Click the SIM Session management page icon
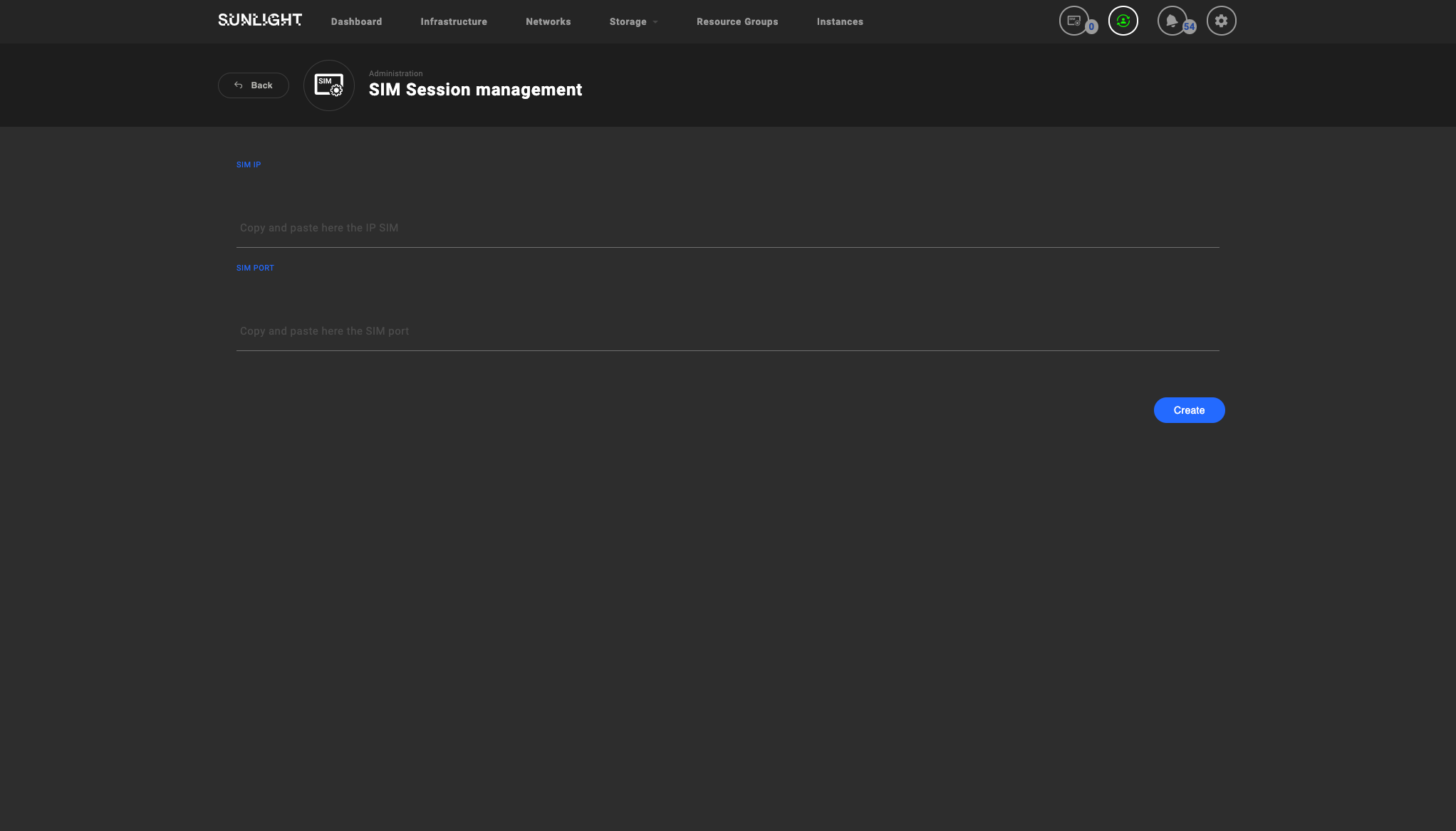Image resolution: width=1456 pixels, height=831 pixels. [x=329, y=85]
